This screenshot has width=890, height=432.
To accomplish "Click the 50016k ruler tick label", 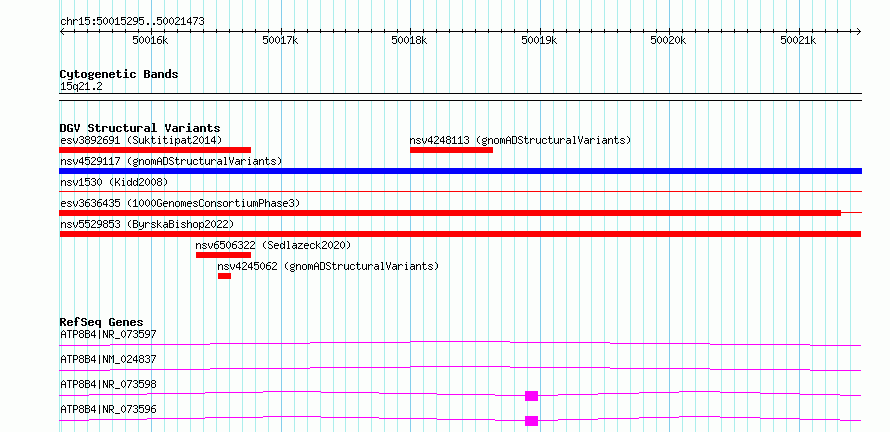I will tap(150, 40).
